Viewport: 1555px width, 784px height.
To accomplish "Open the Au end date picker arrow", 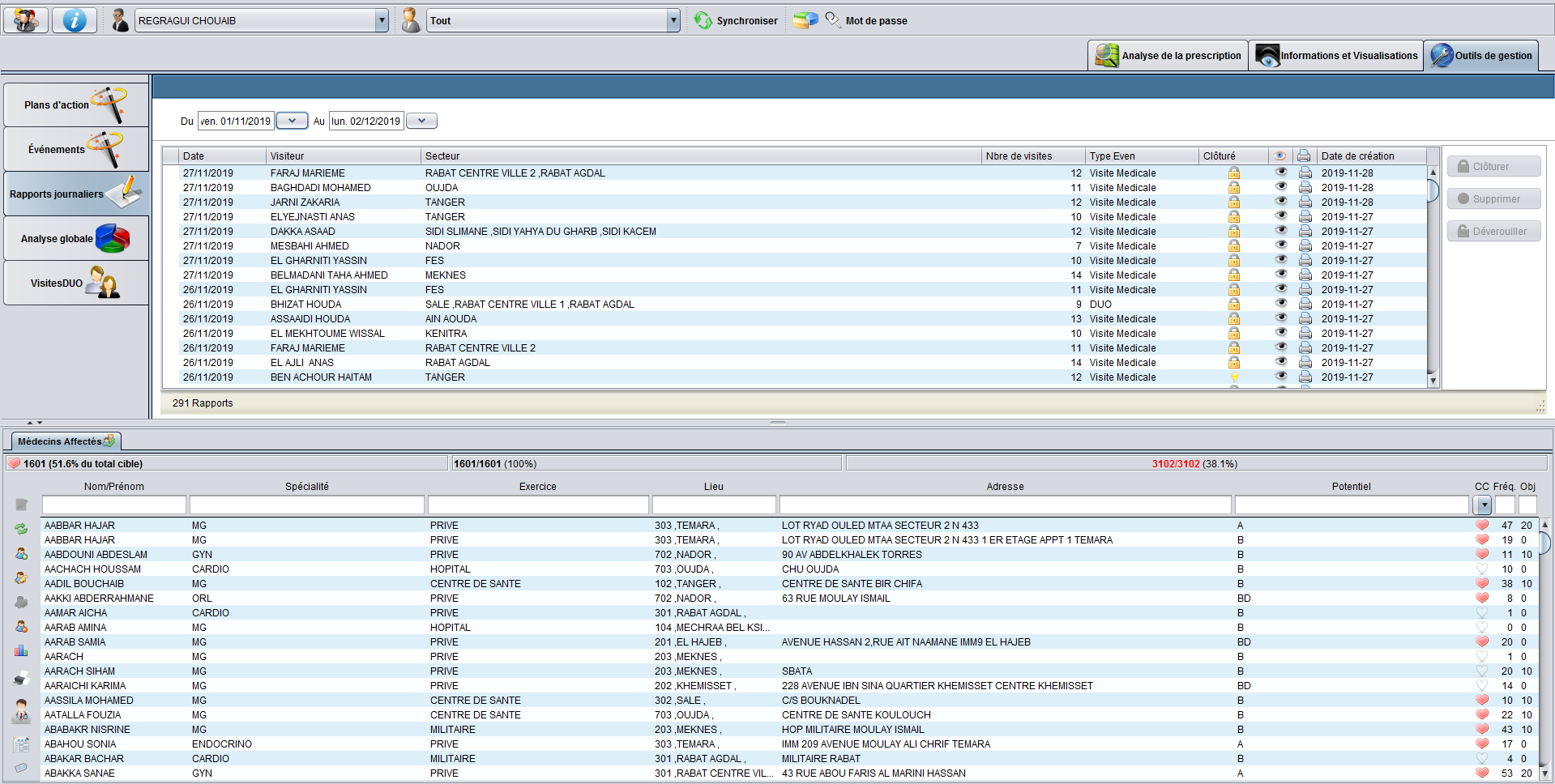I will pos(421,121).
